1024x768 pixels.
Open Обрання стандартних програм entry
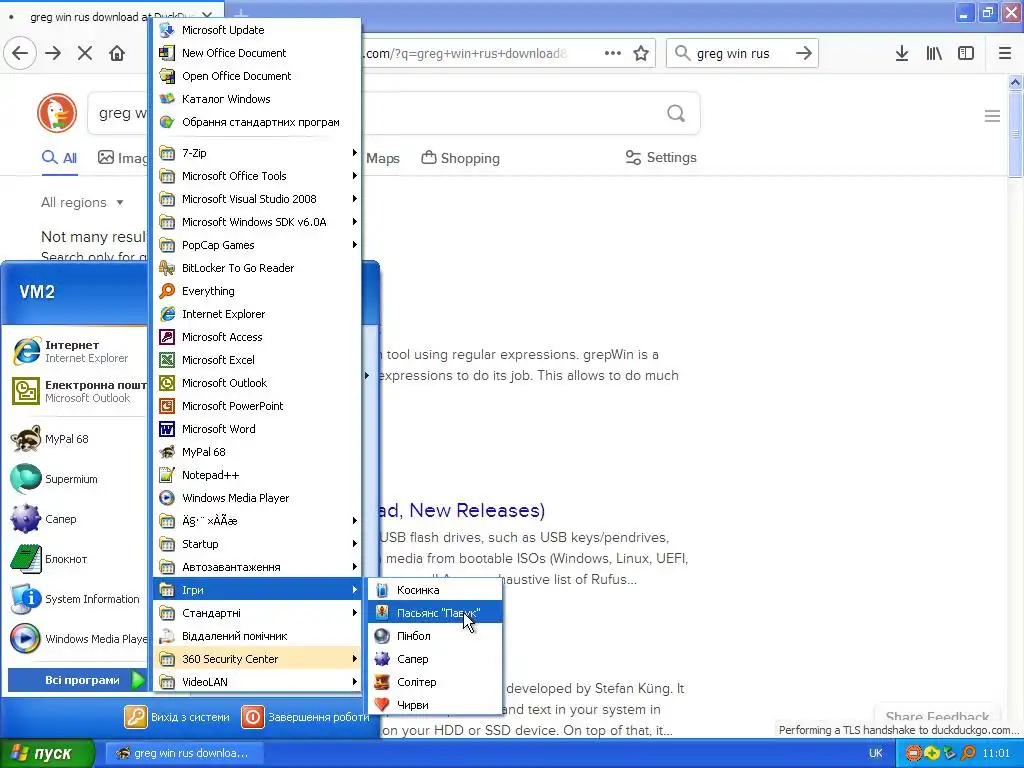tap(257, 122)
